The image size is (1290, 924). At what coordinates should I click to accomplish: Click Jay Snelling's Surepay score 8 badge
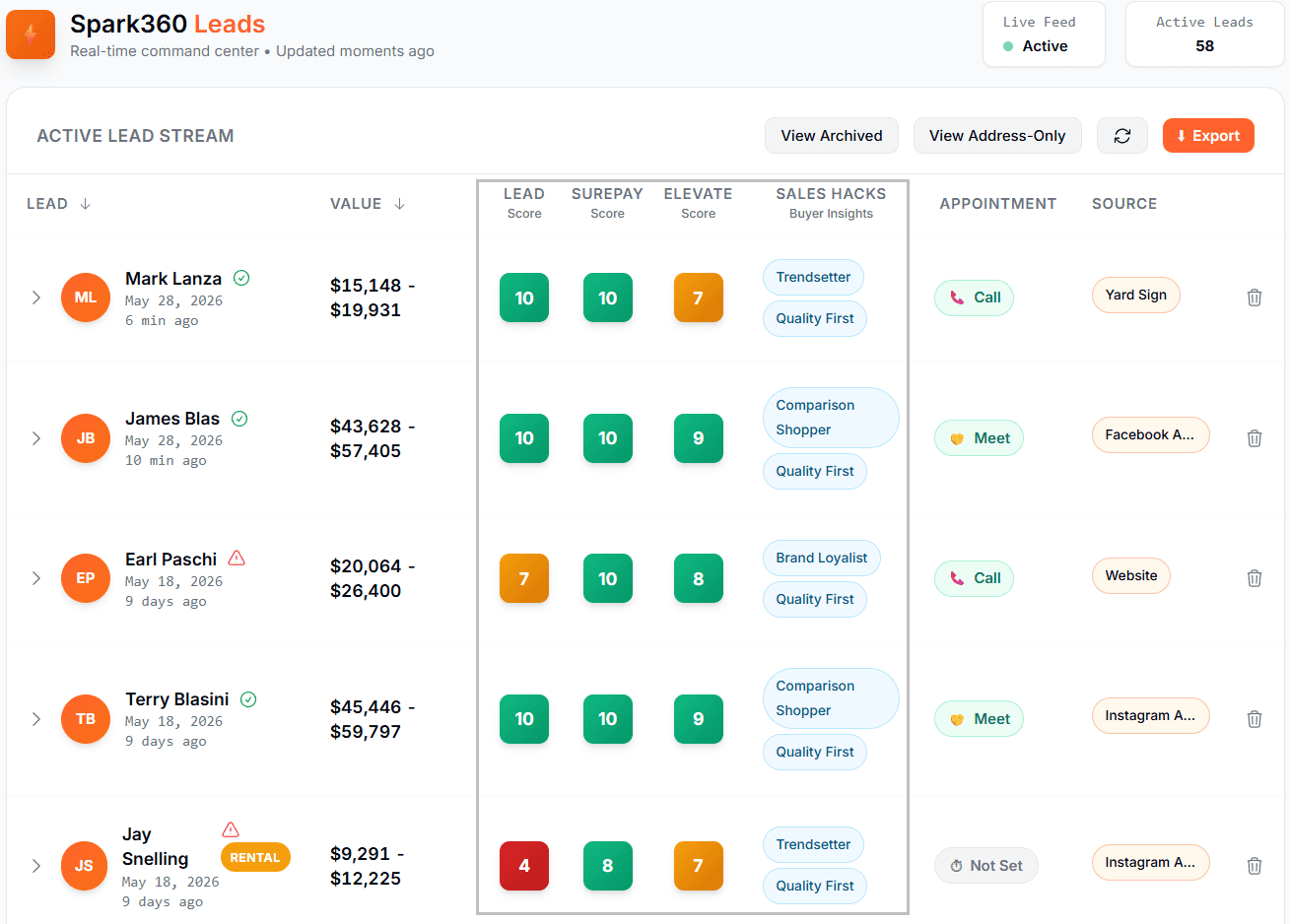[607, 866]
